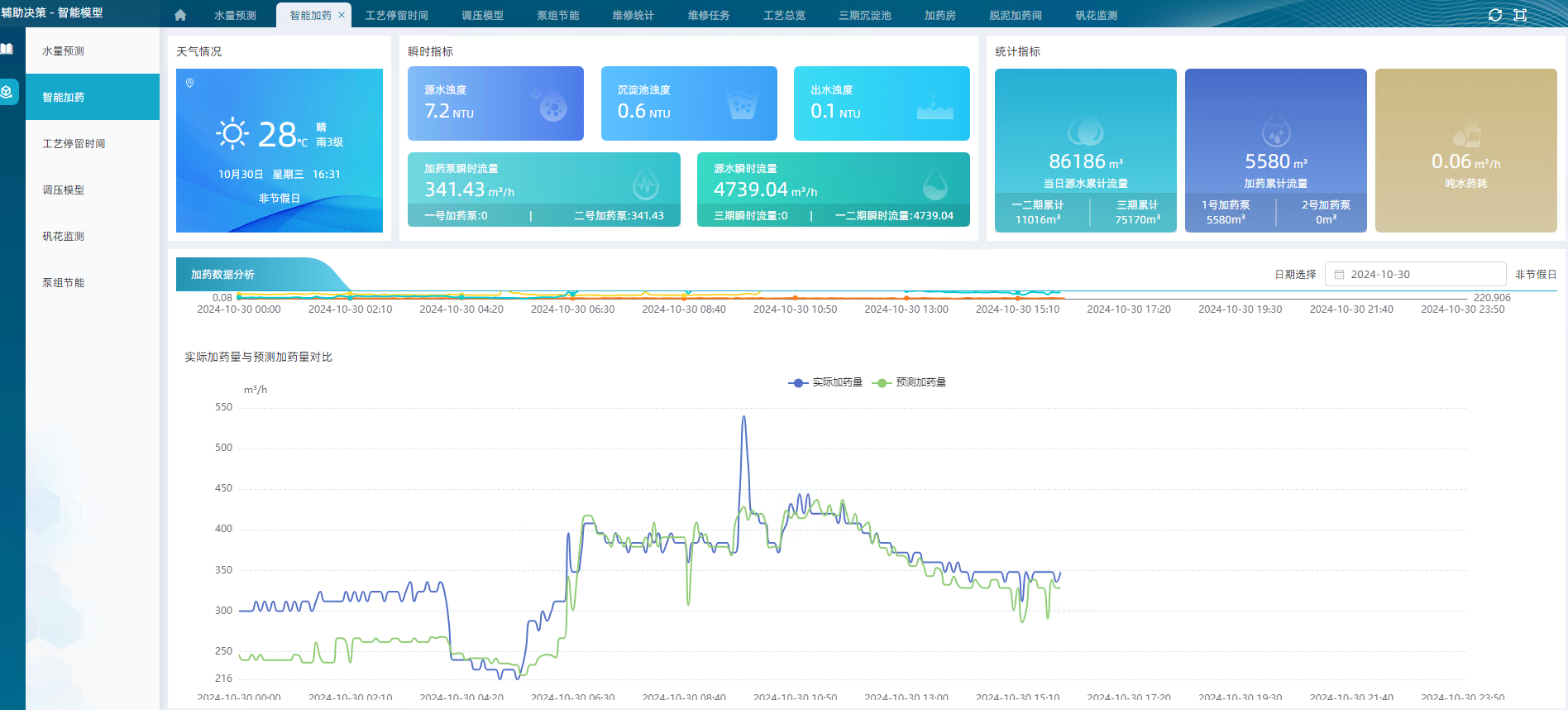Close the 智能加药 tab
1568x710 pixels.
coord(342,15)
